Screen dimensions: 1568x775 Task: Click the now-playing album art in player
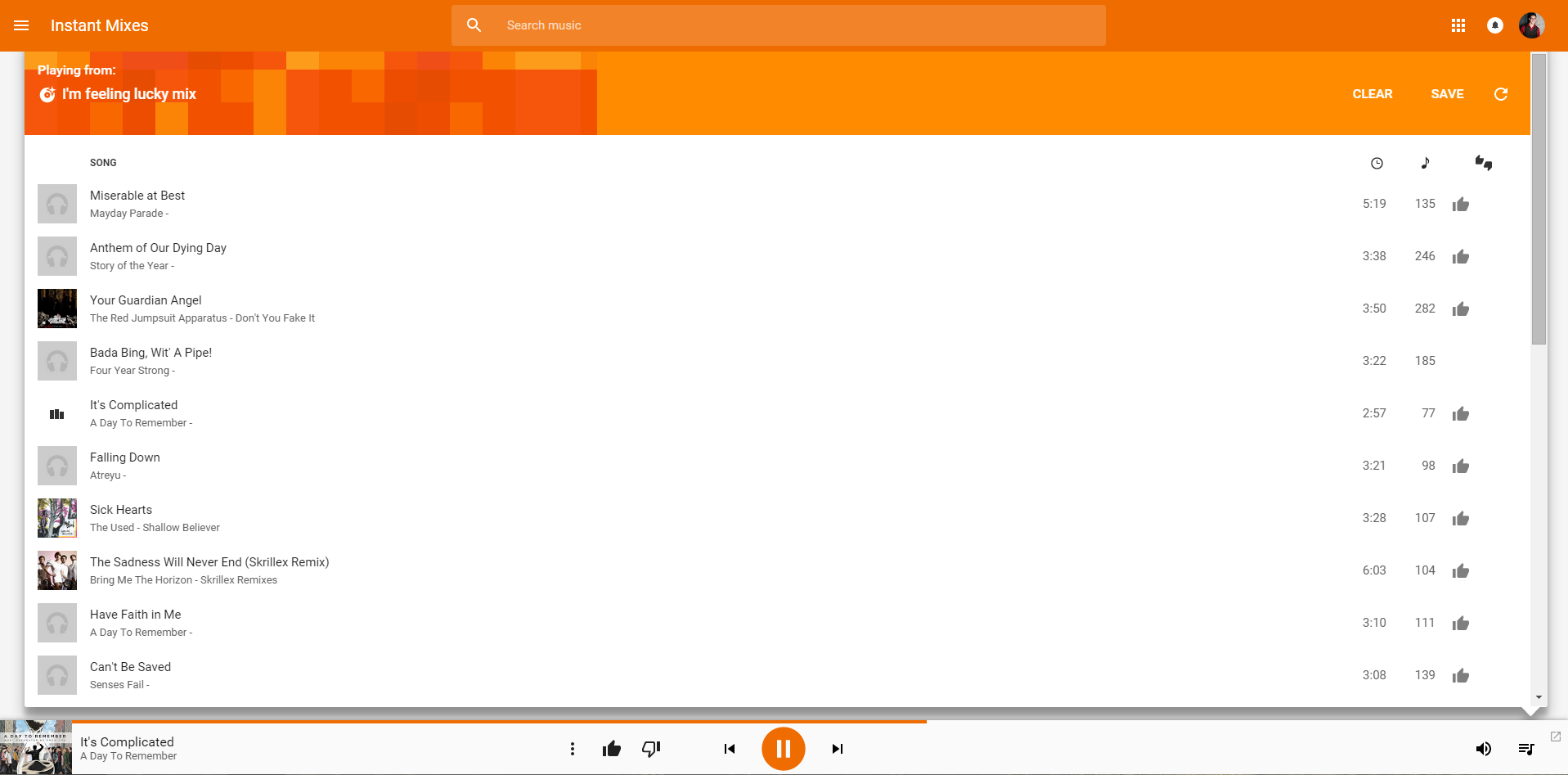pyautogui.click(x=36, y=748)
